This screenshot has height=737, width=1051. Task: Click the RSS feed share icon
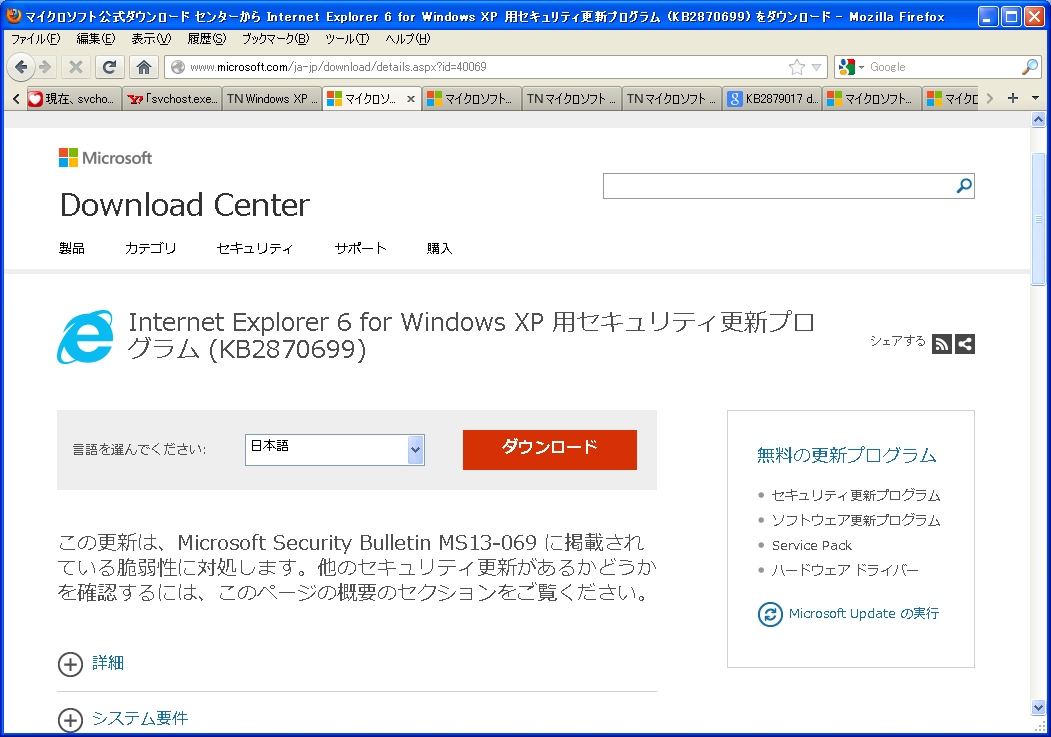(941, 344)
